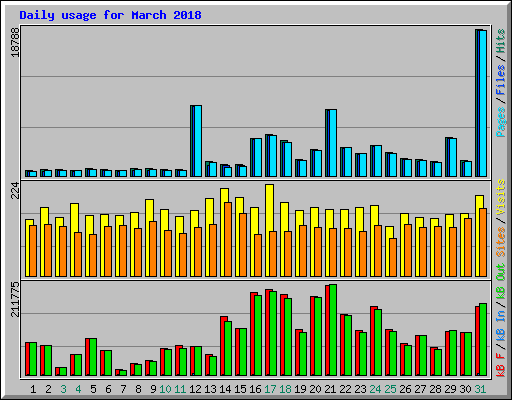Select day label 19 on the x-axis
Screen dimensions: 512x400
click(x=300, y=389)
